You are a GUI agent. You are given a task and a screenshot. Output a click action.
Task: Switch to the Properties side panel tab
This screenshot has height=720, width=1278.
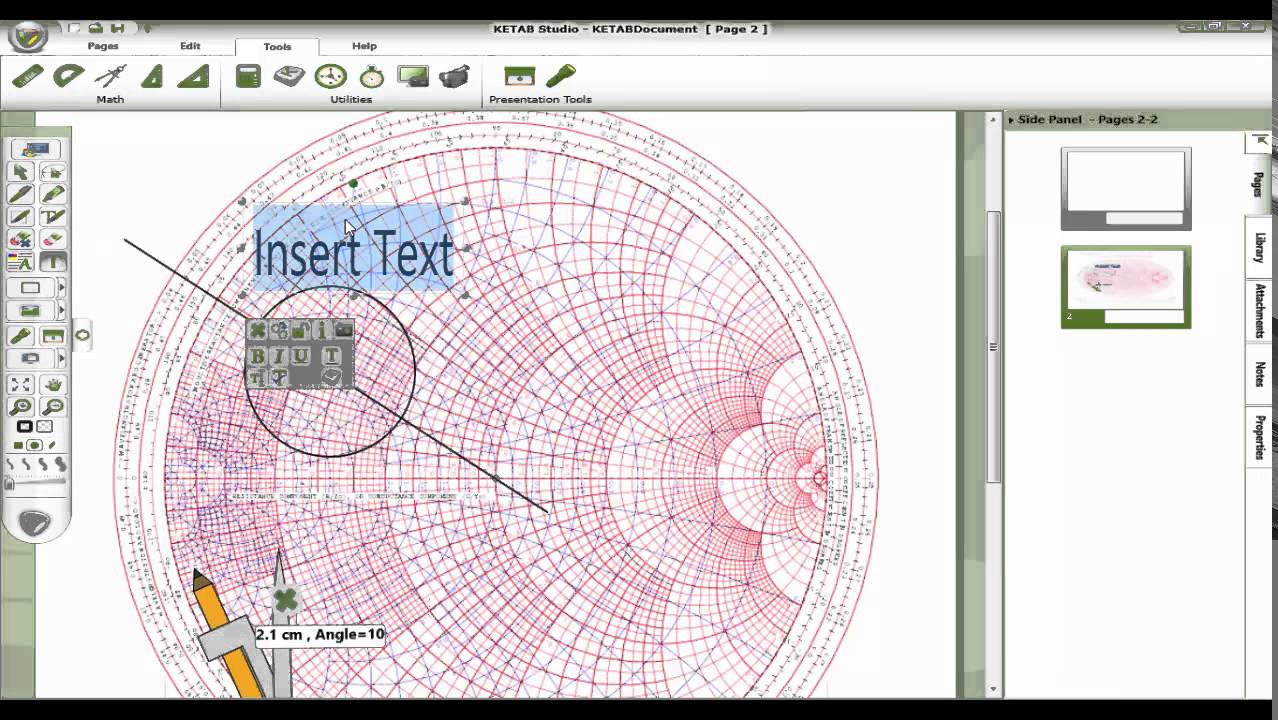point(1259,437)
